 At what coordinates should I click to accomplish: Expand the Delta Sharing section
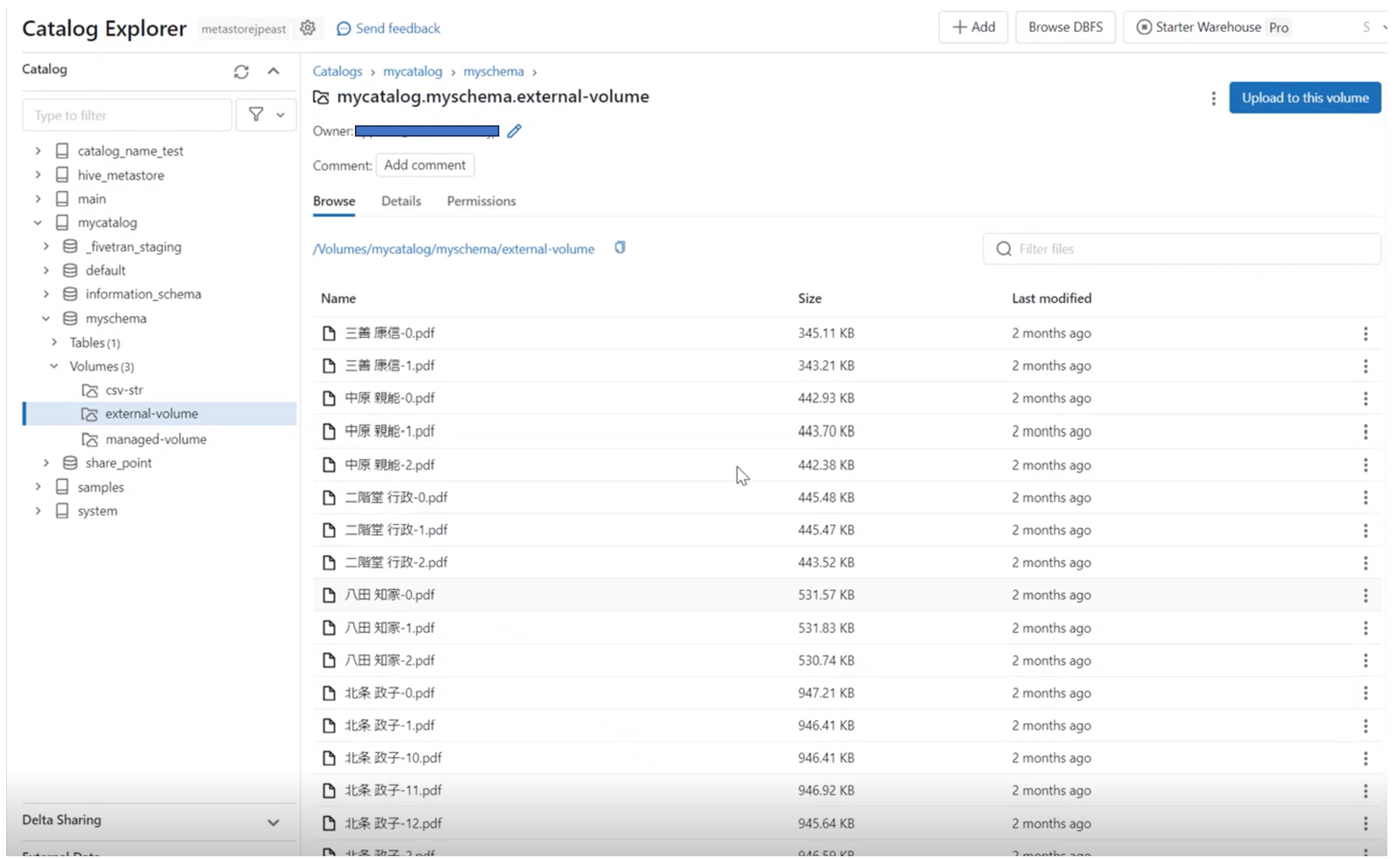273,822
